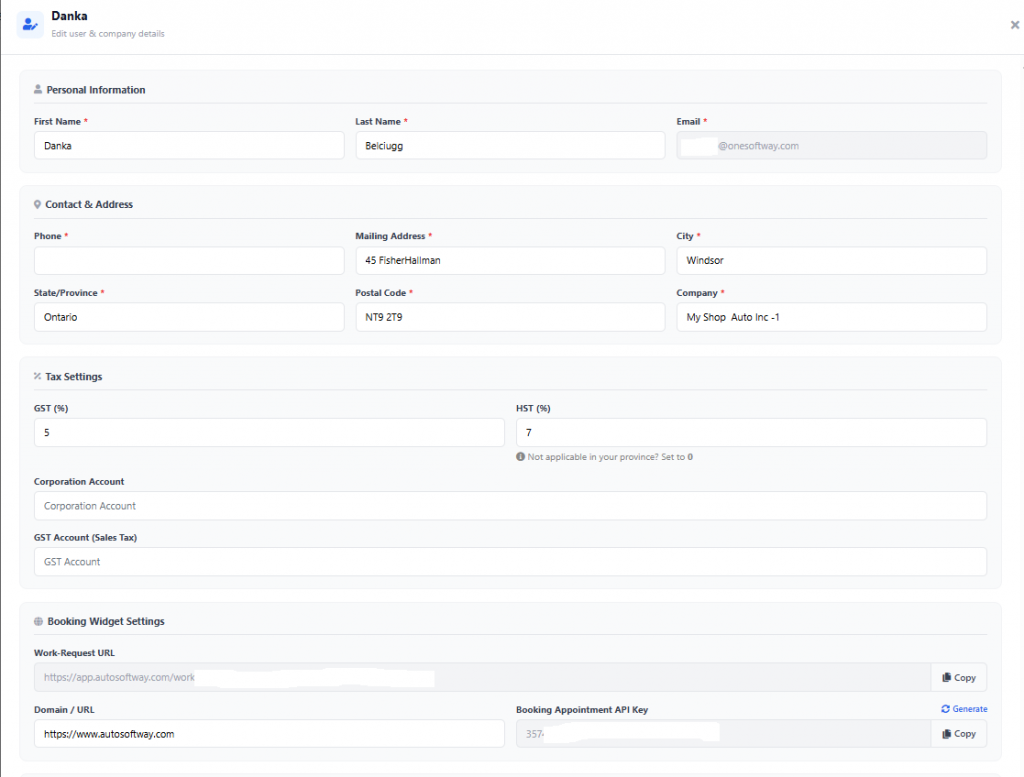Focus the GST Account (Sales Tax) field
The height and width of the screenshot is (777, 1024).
509,562
